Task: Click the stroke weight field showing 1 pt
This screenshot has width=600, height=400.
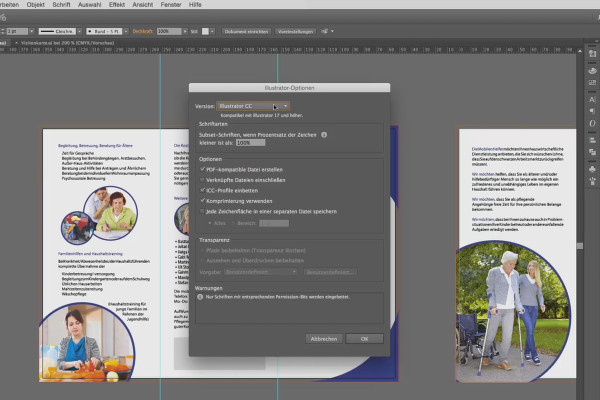Action: 17,31
